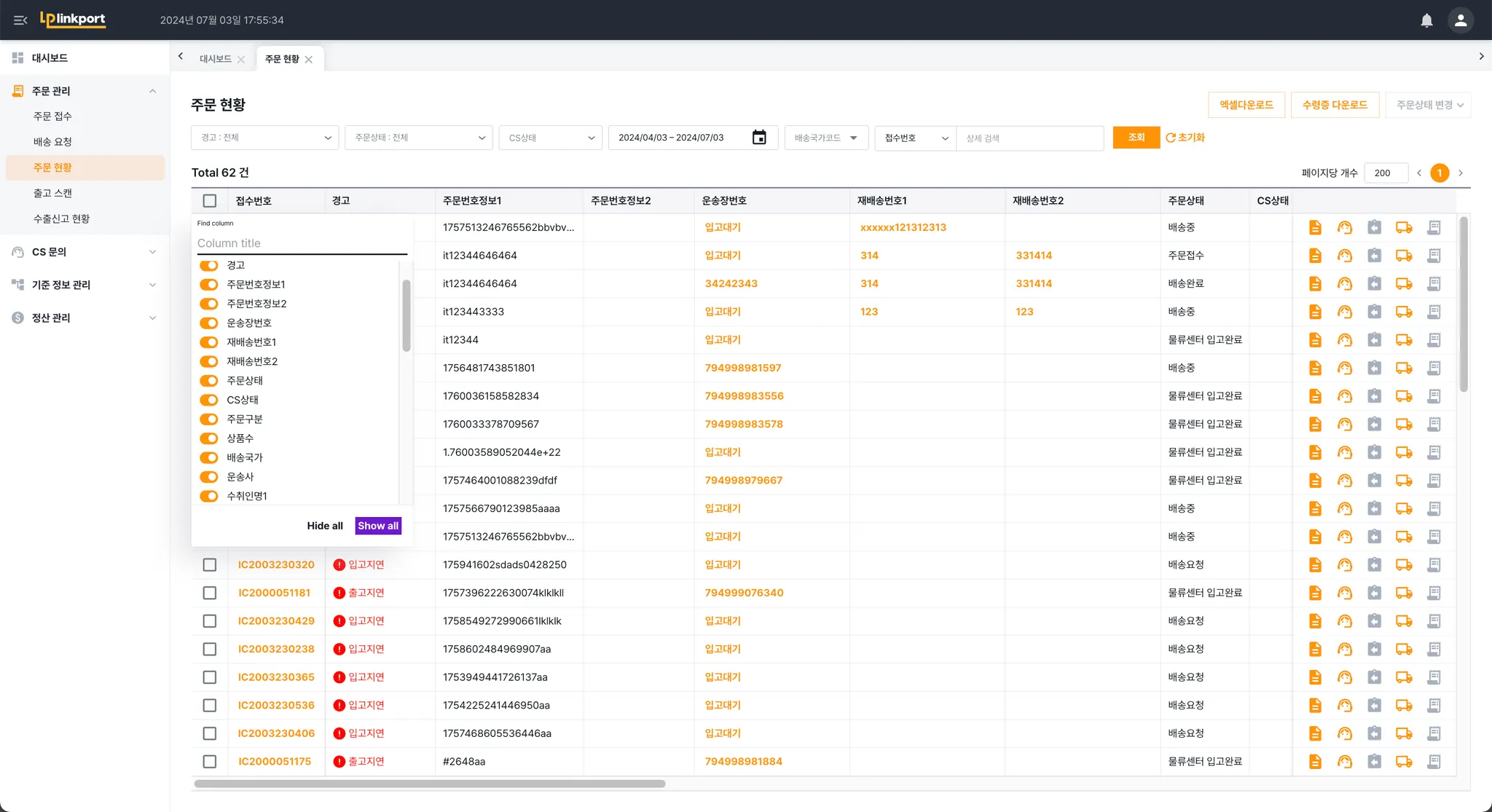Switch to the 대시보드 tab
The width and height of the screenshot is (1492, 812).
216,59
